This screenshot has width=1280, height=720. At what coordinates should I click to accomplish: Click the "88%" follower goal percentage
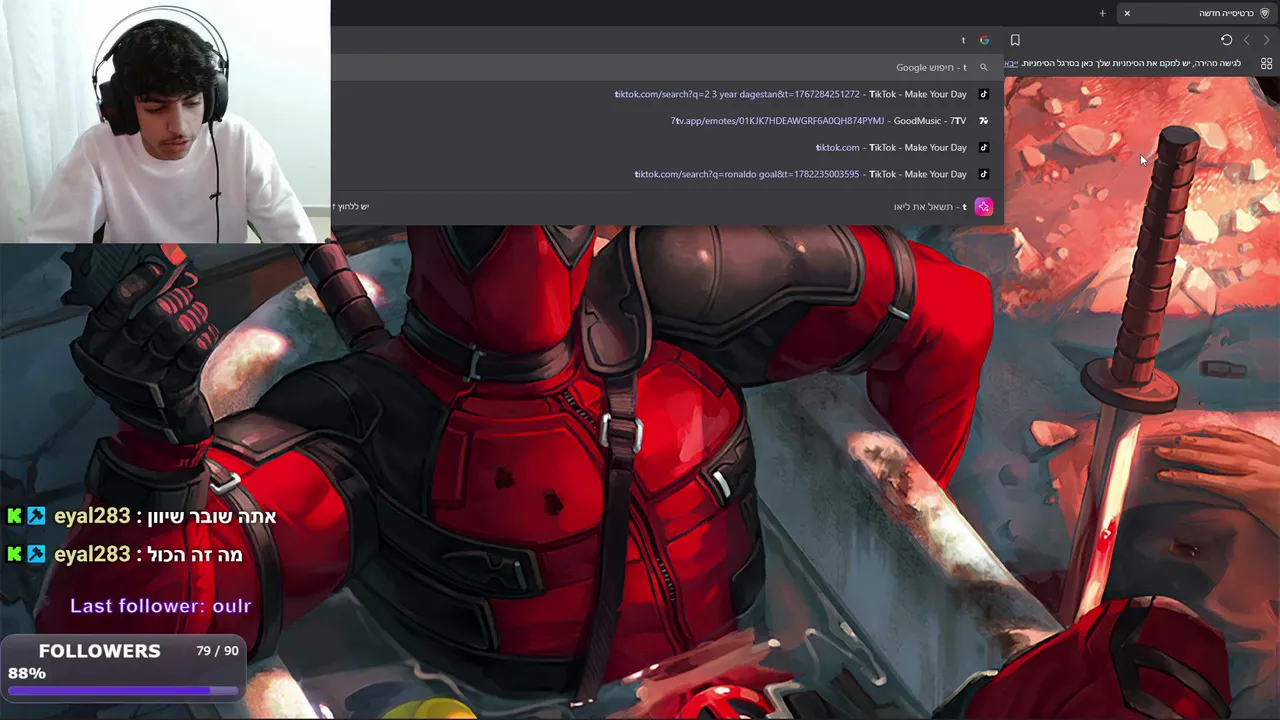(x=27, y=673)
